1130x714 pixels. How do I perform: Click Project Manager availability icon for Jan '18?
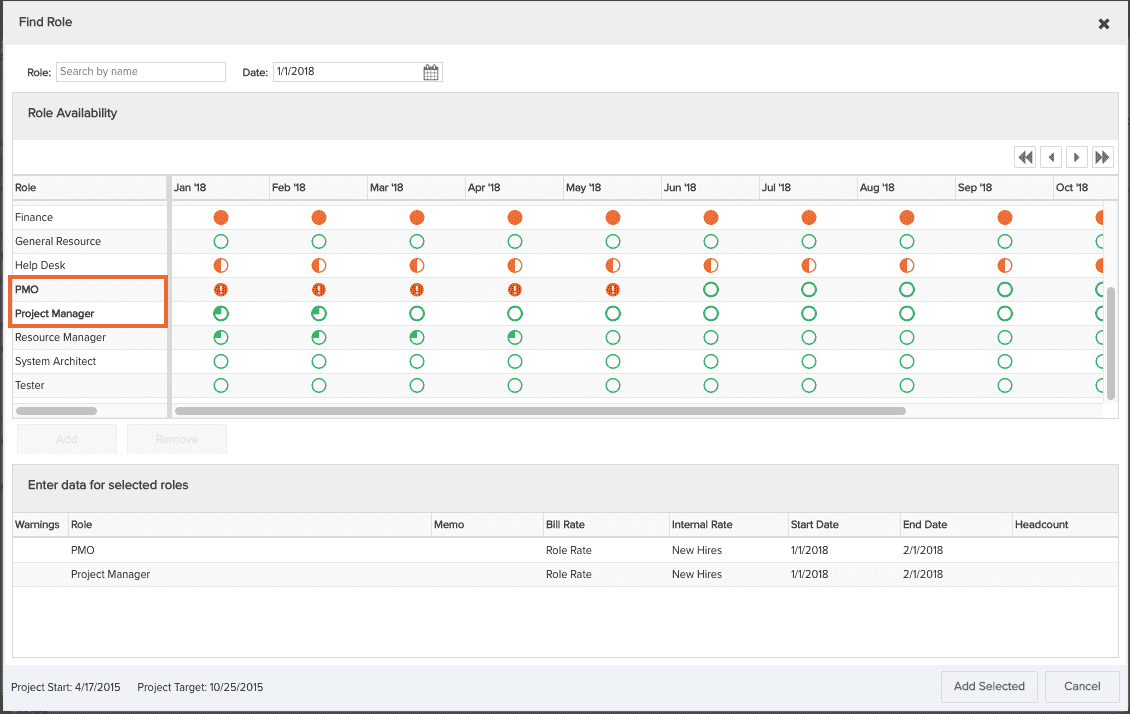221,313
